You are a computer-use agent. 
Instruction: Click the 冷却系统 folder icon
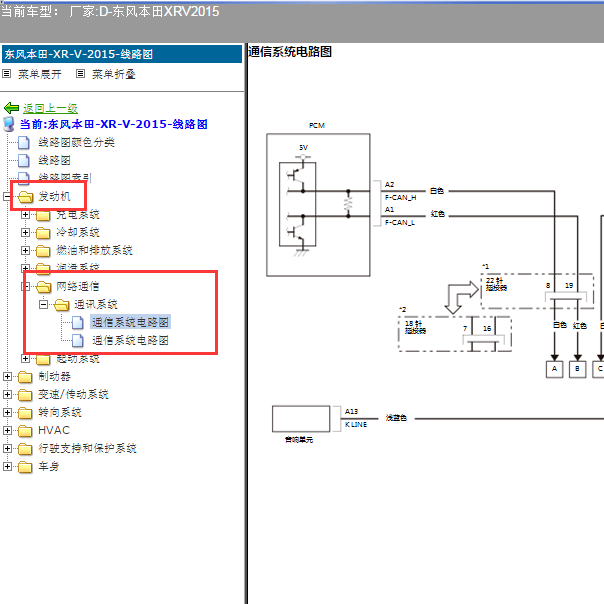point(43,233)
